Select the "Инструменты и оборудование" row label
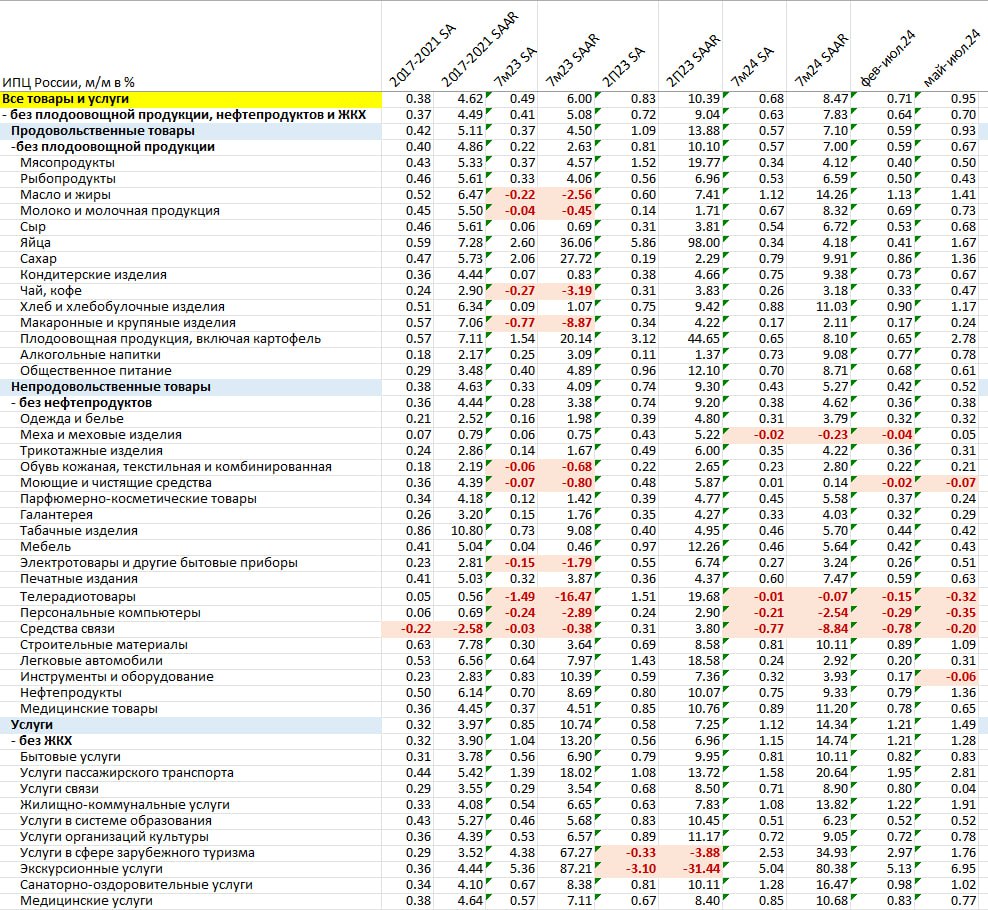The width and height of the screenshot is (988, 910). point(117,677)
